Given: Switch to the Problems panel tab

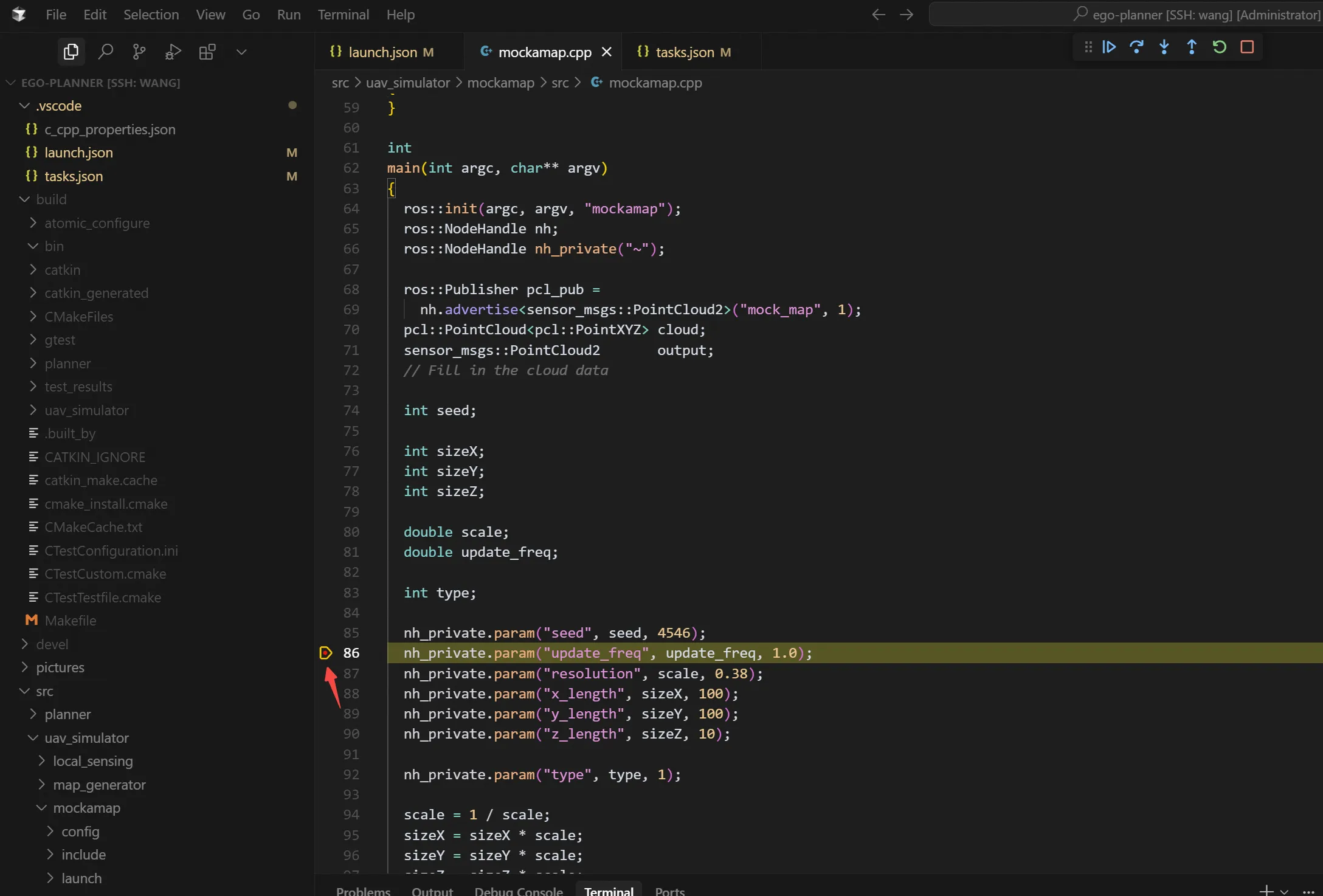Looking at the screenshot, I should [363, 891].
